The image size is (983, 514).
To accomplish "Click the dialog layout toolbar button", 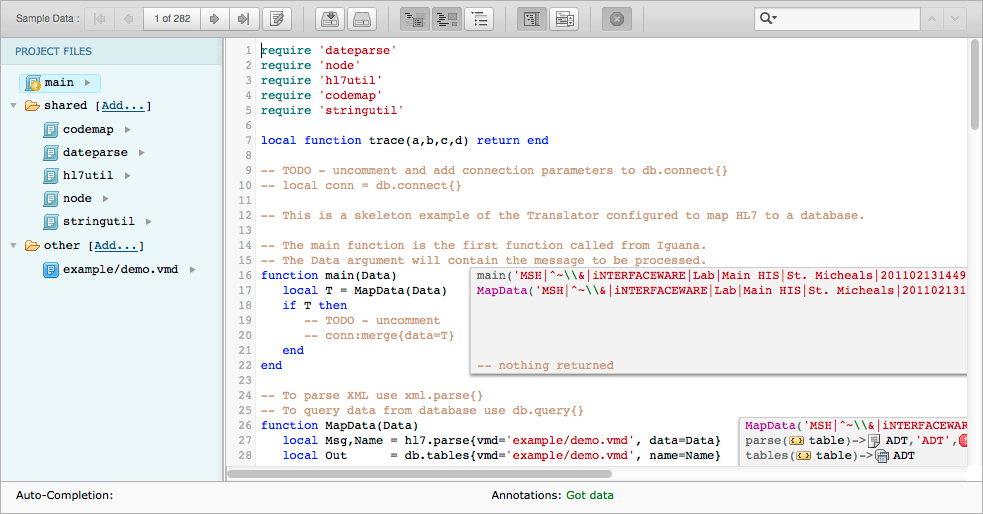I will point(564,19).
